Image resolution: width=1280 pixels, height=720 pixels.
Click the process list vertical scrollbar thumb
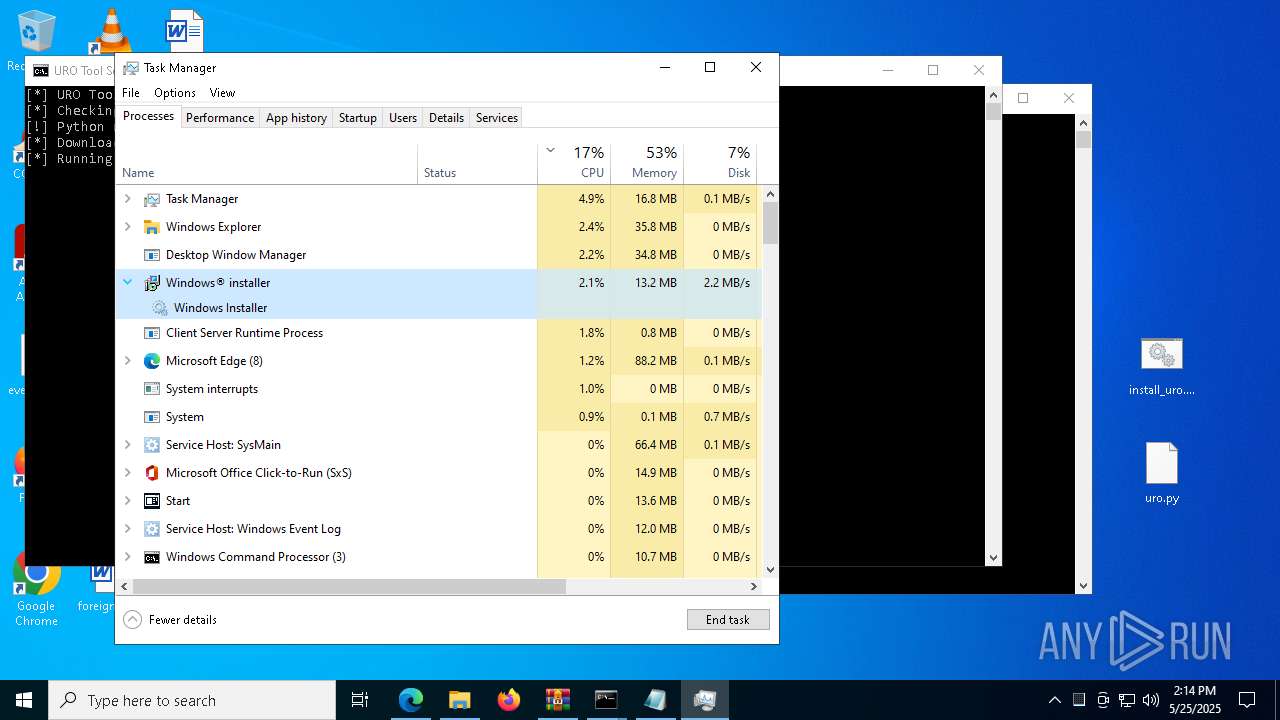770,224
